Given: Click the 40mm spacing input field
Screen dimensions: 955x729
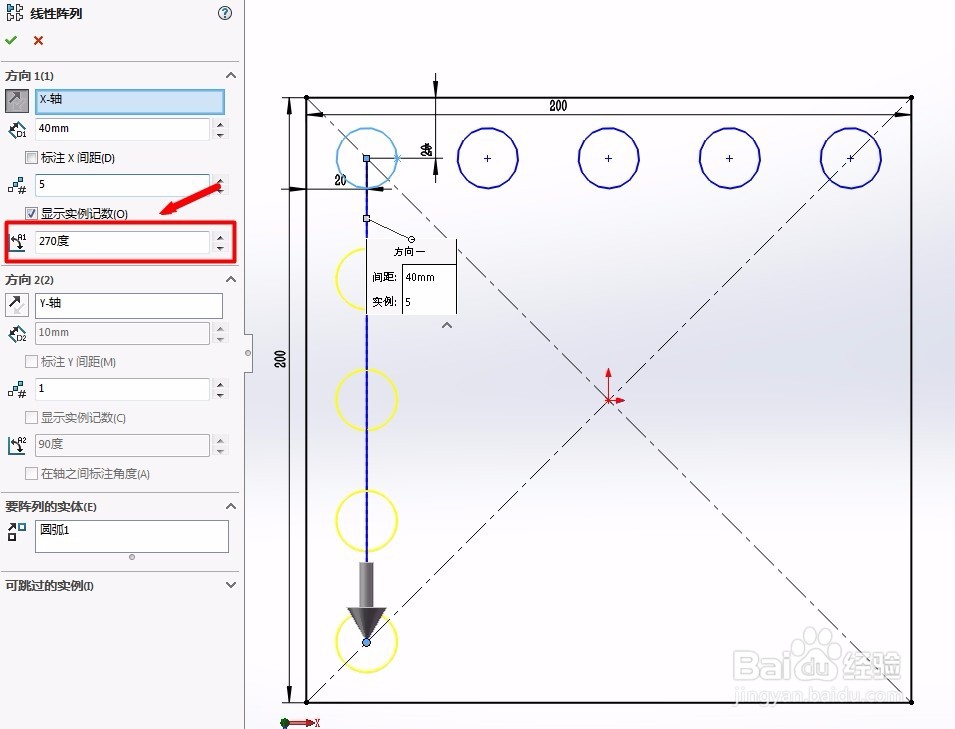Looking at the screenshot, I should coord(122,129).
